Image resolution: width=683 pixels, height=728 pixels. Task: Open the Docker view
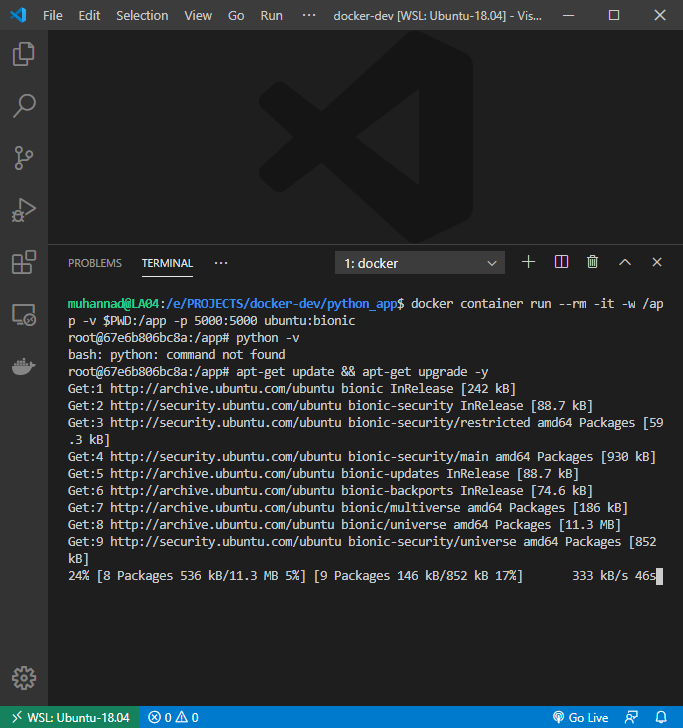(24, 366)
